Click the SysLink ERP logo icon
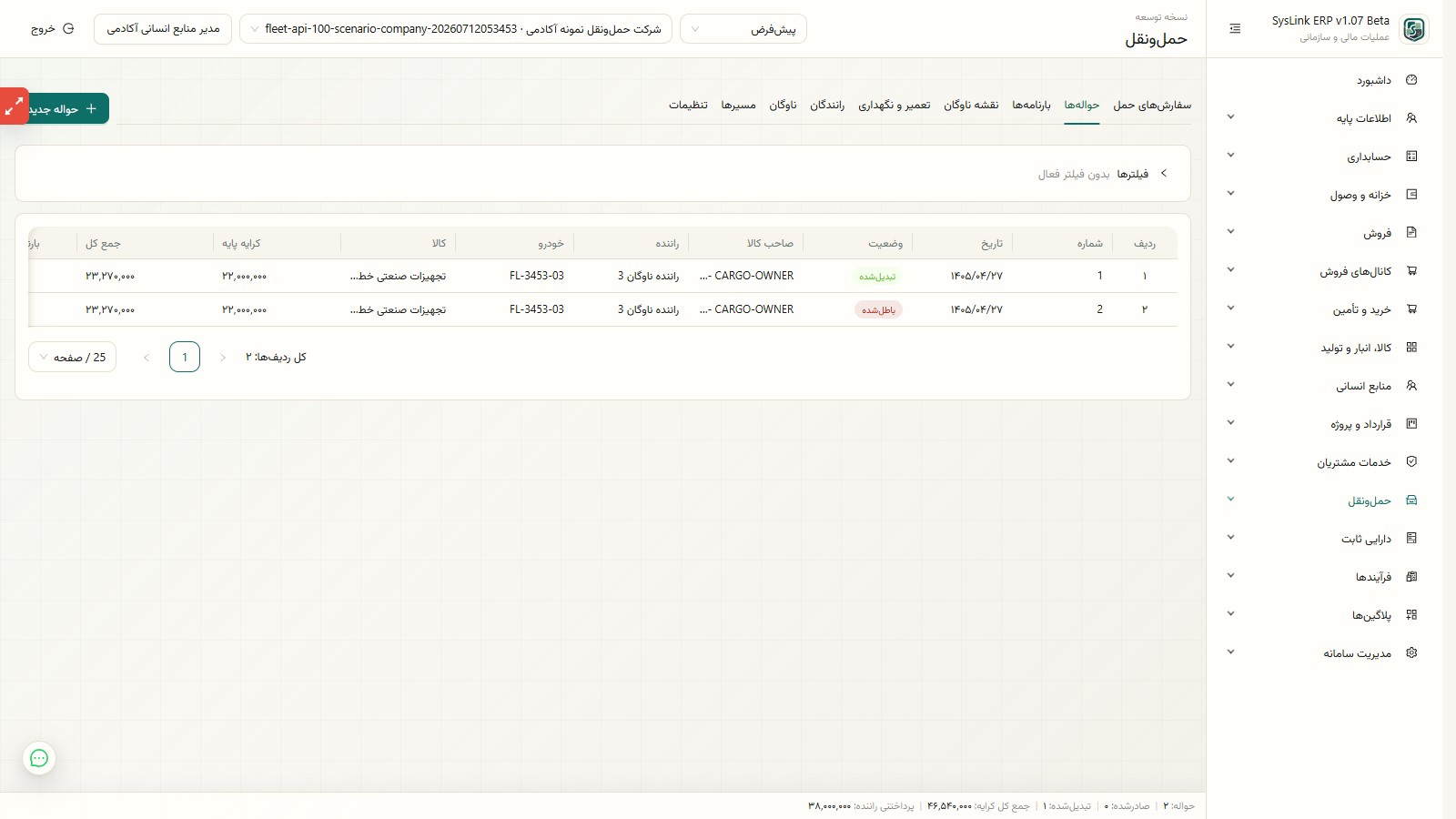The width and height of the screenshot is (1456, 819). [1413, 29]
